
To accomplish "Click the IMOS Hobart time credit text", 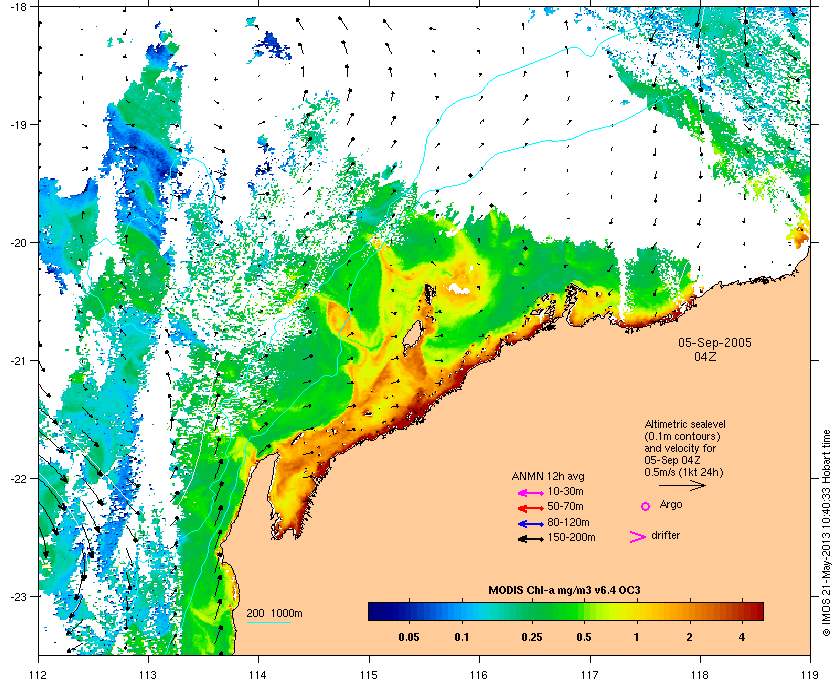I will coord(827,534).
